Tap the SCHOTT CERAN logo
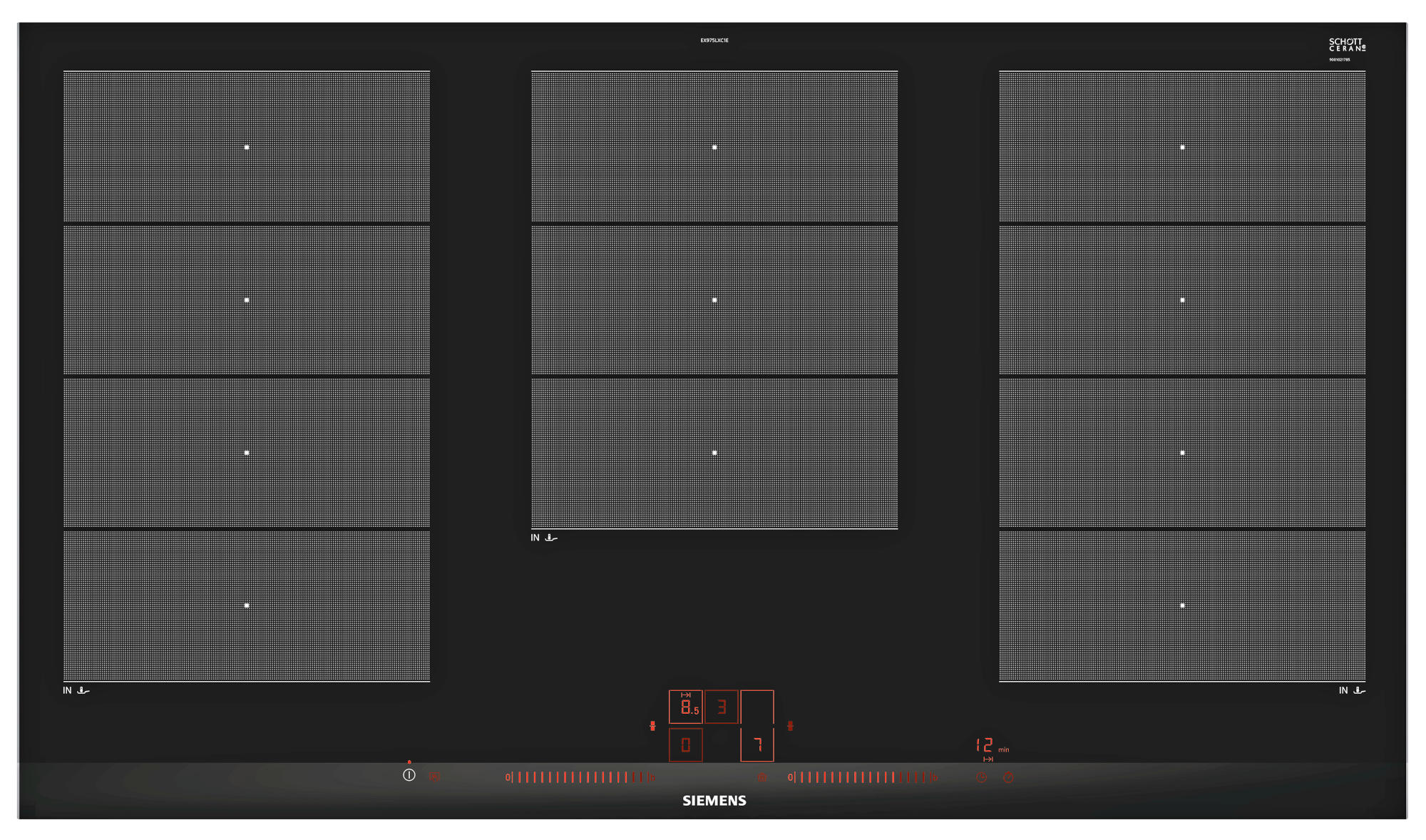The height and width of the screenshot is (840, 1426). pyautogui.click(x=1346, y=45)
